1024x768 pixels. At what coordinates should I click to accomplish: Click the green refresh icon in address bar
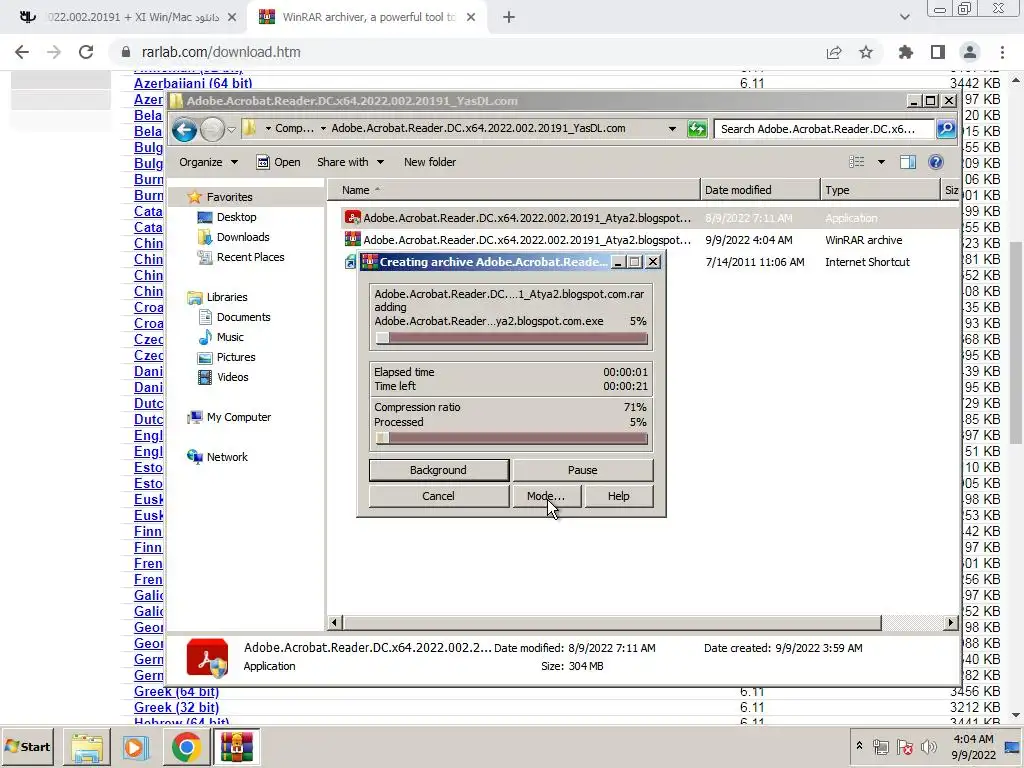click(x=697, y=129)
